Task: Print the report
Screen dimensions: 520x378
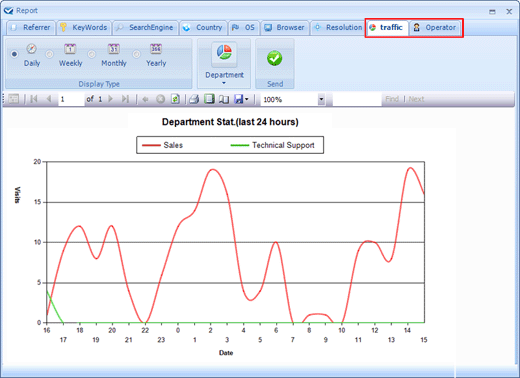Action: tap(194, 99)
